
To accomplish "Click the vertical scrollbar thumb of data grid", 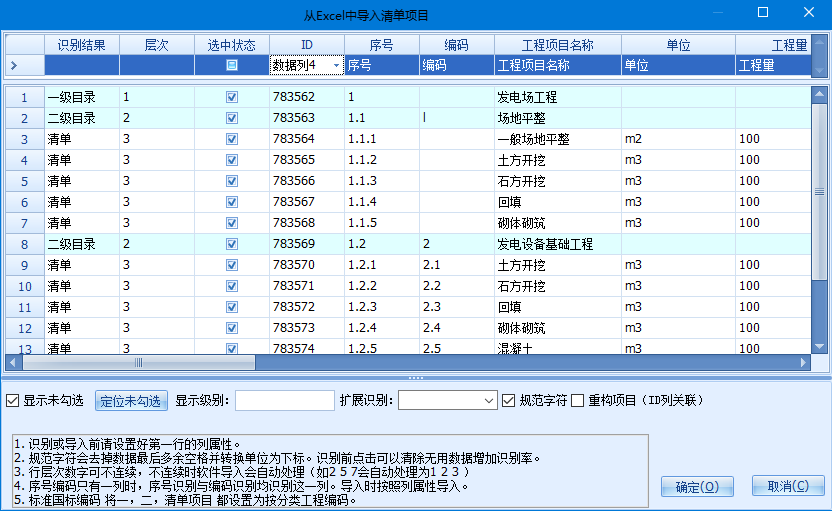I will (x=819, y=191).
